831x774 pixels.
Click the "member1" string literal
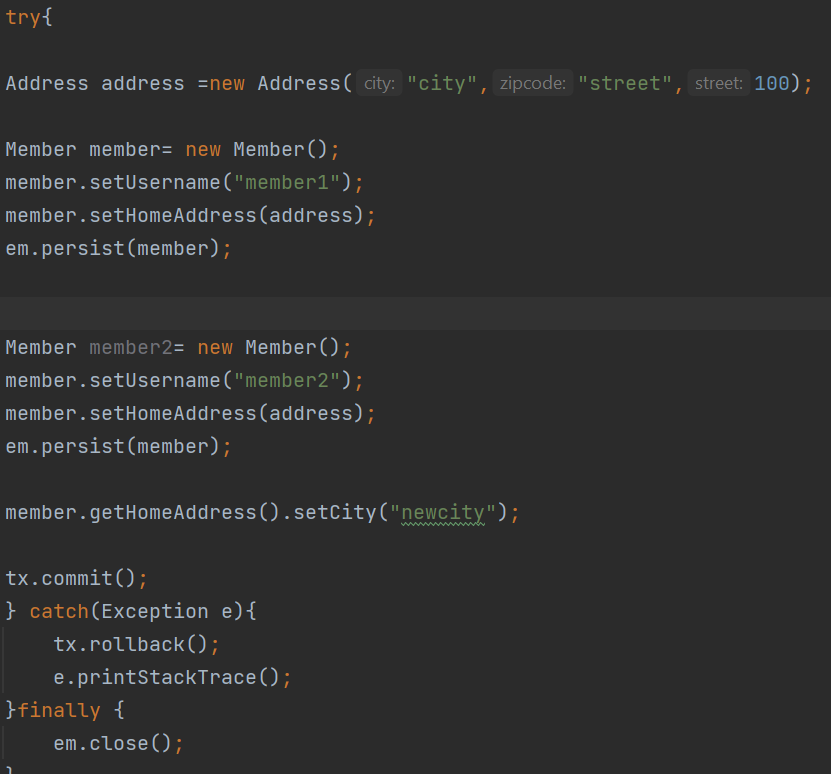pos(287,183)
